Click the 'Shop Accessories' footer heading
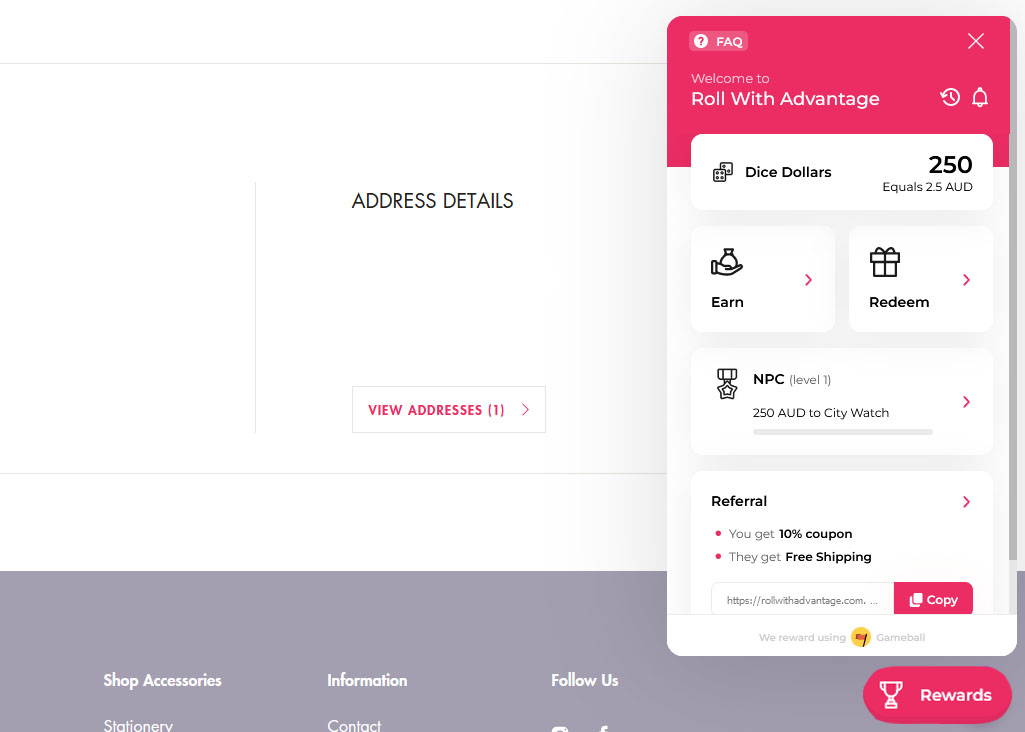The image size is (1025, 732). tap(162, 680)
